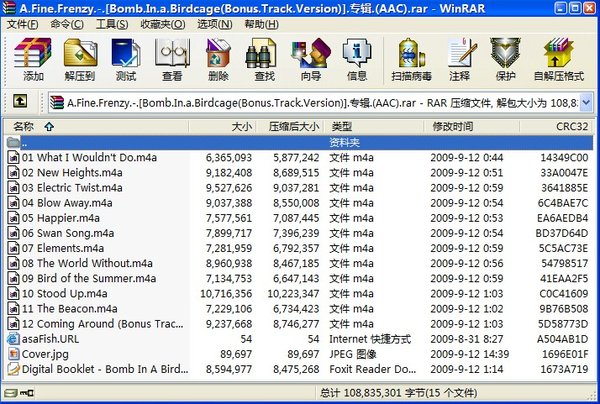Click icon of 10 Stood Up.m4a
This screenshot has height=404, width=600.
[13, 293]
